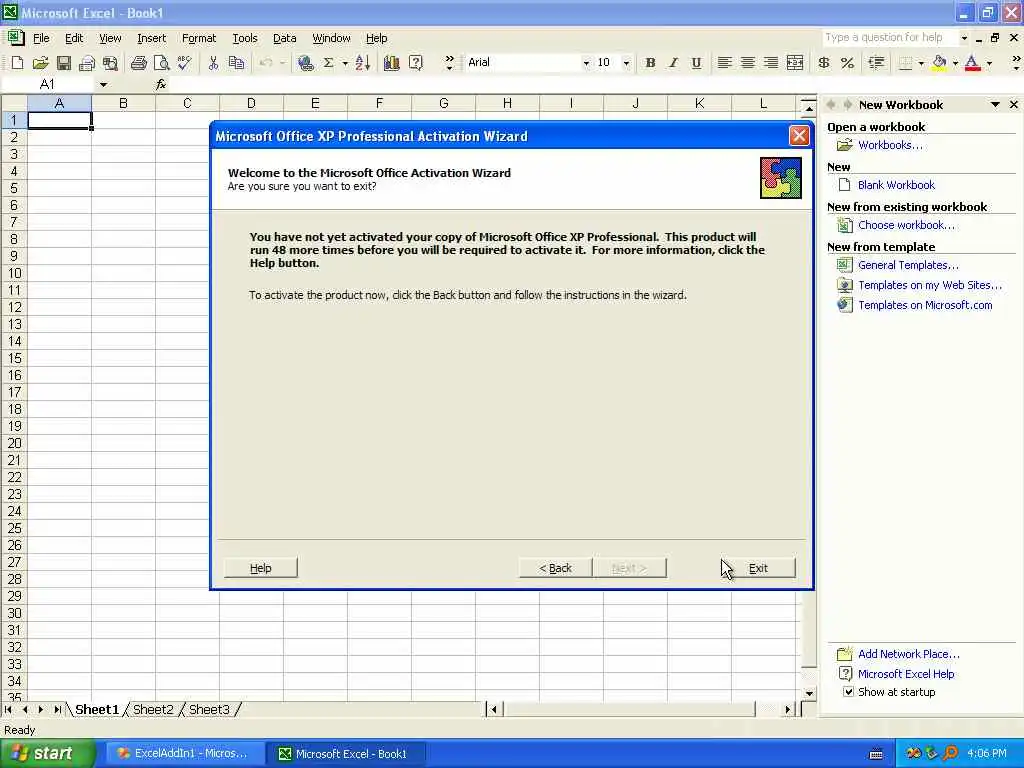Click the Insert Hyperlink globe icon
The image size is (1024, 768).
coord(305,63)
